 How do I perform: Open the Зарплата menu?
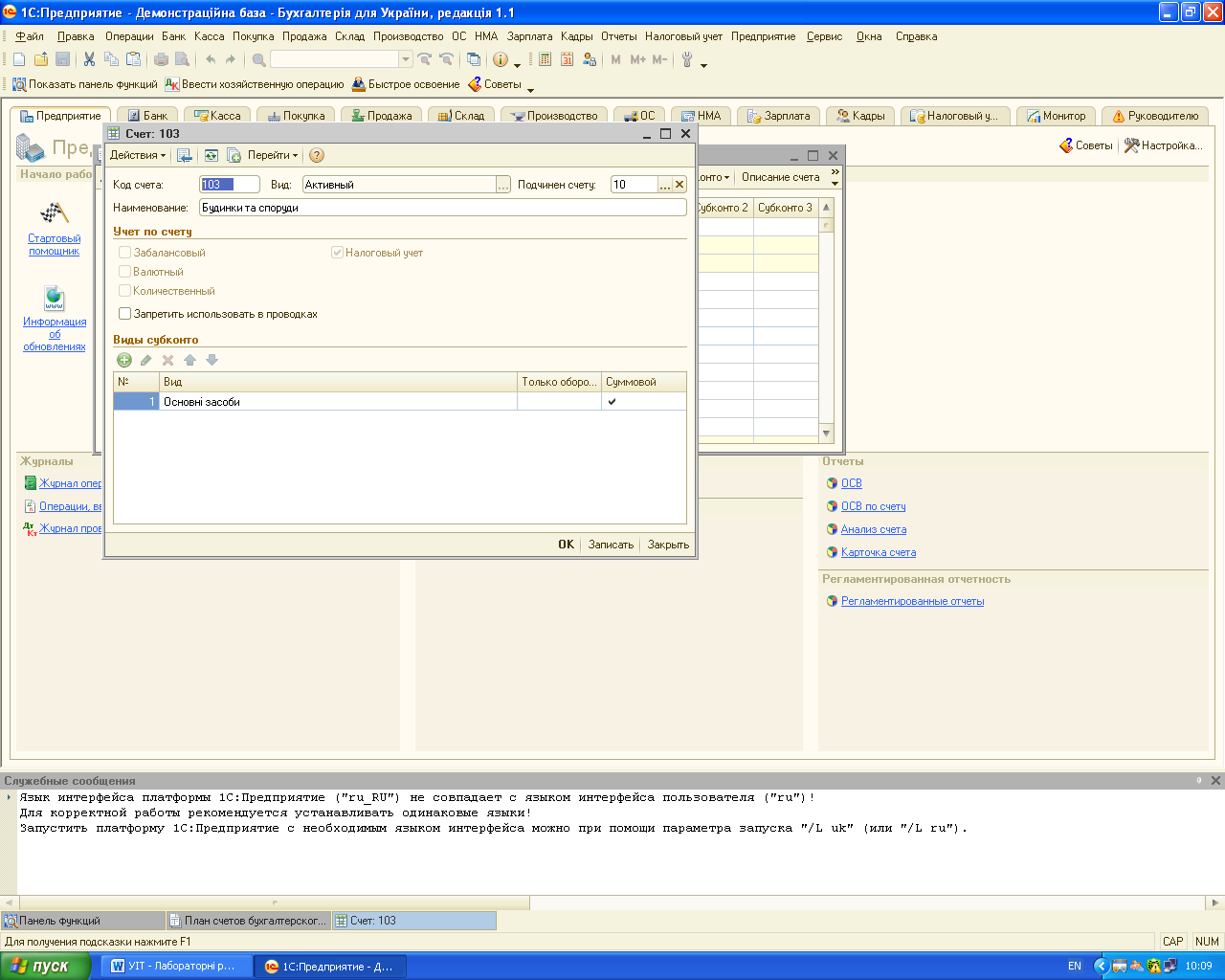(529, 36)
